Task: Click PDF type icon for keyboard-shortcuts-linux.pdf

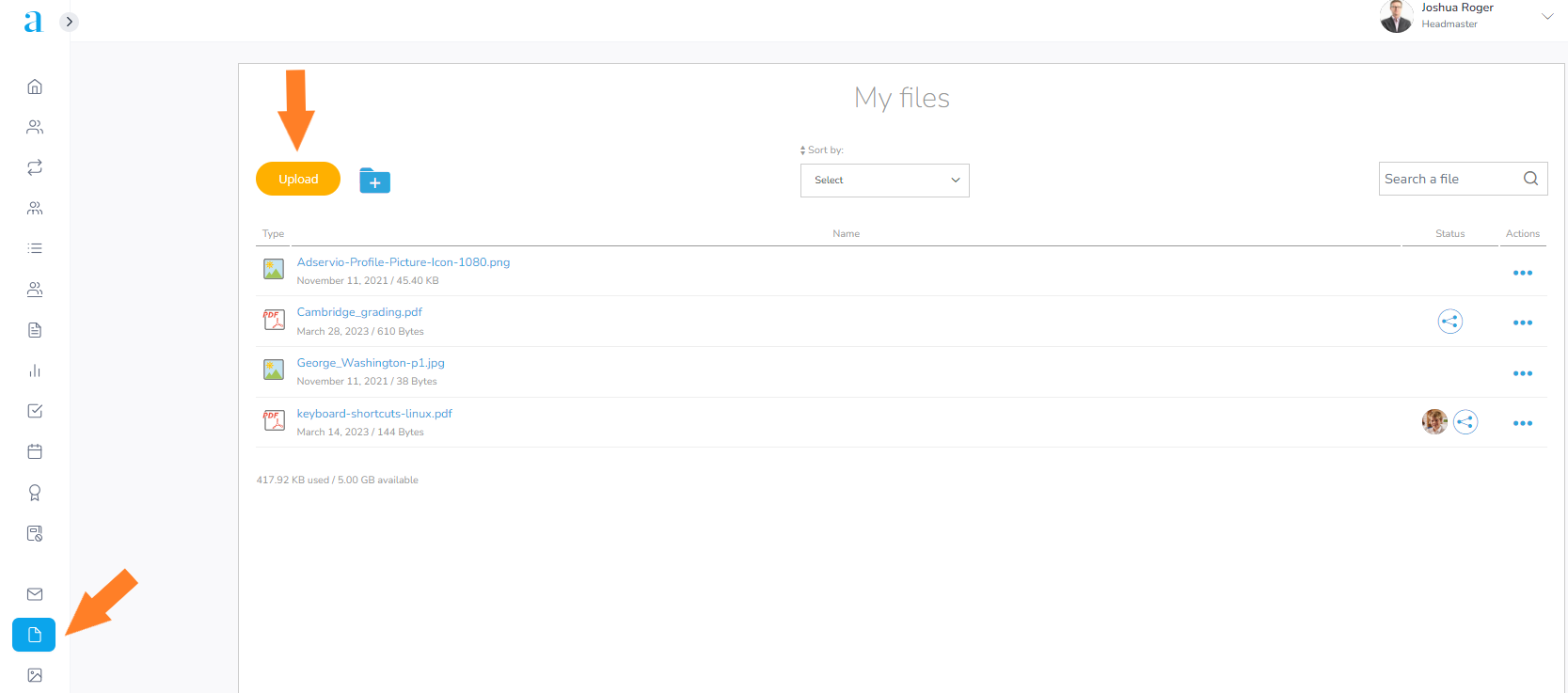Action: click(x=274, y=420)
